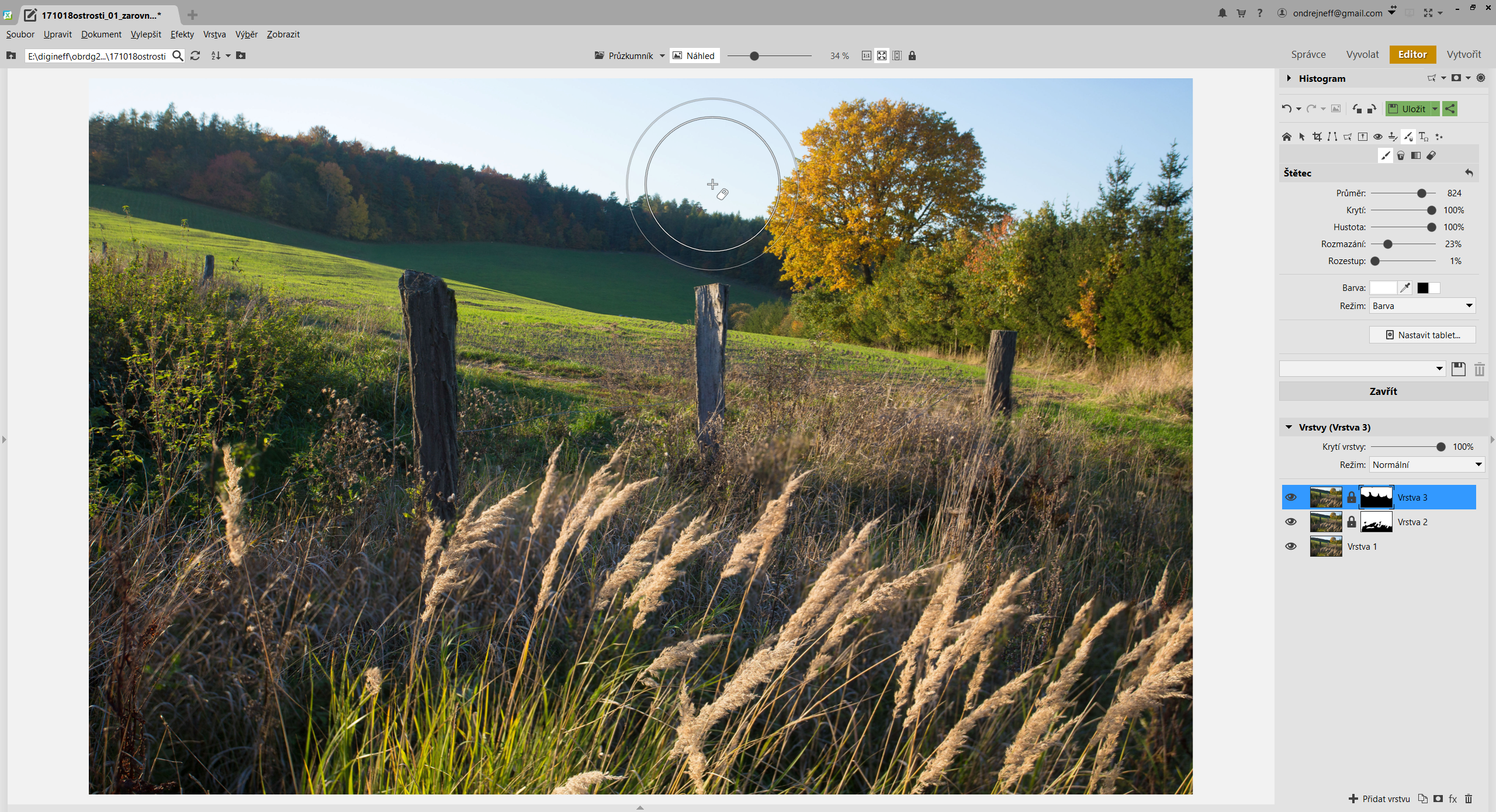1496x812 pixels.
Task: Open the effects stars tool
Action: (1438, 137)
